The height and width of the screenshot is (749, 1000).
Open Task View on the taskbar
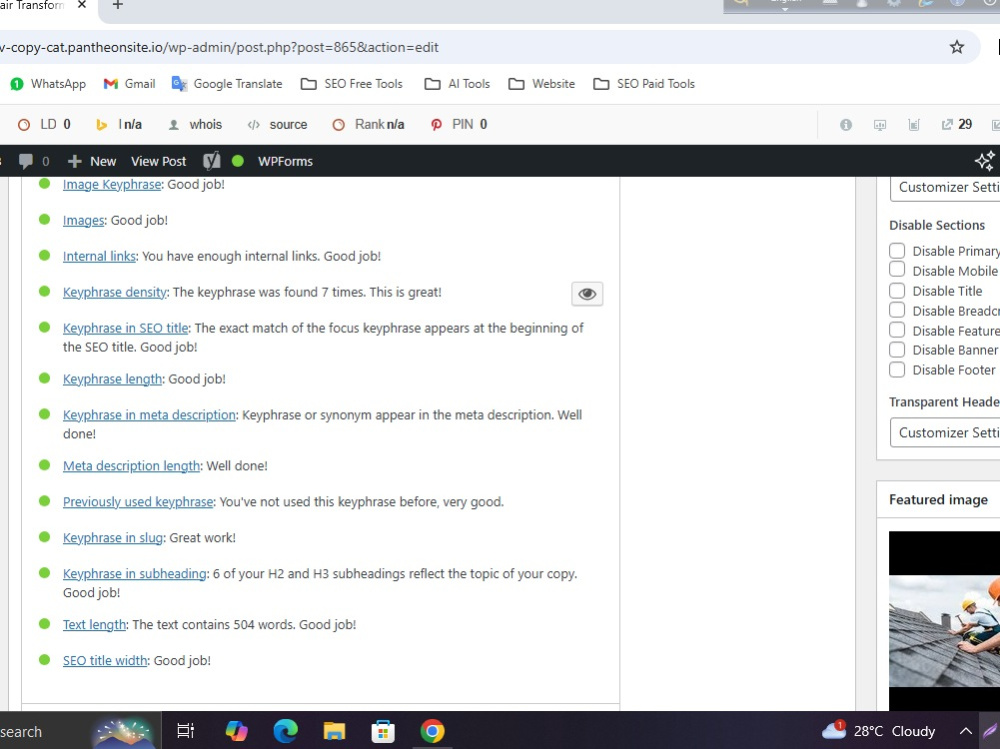tap(186, 731)
